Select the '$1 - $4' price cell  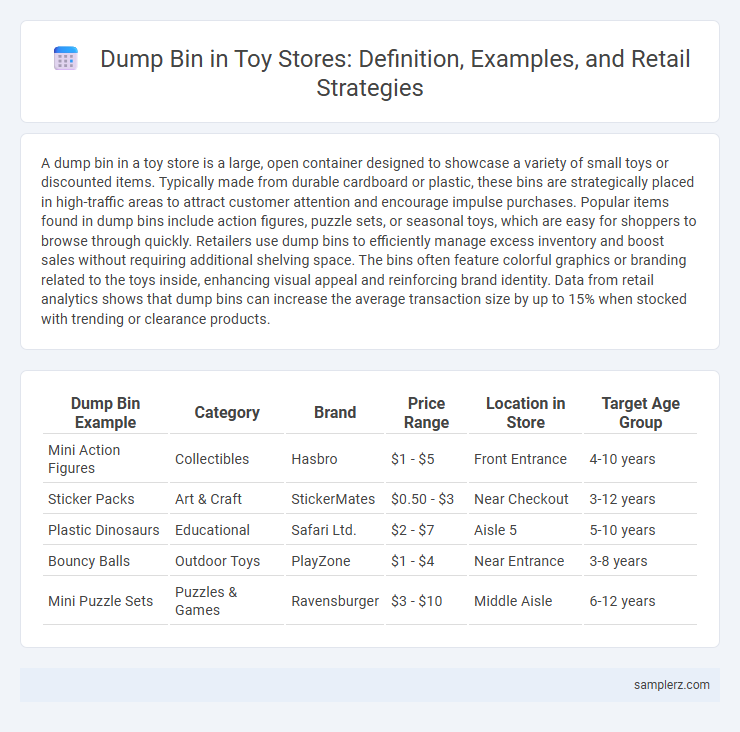pos(426,561)
